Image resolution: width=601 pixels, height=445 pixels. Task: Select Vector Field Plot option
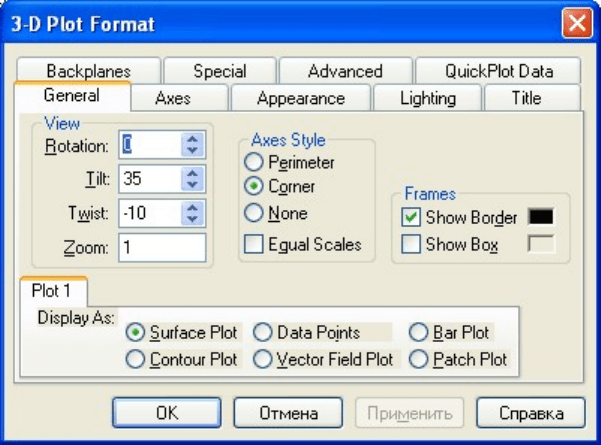[x=262, y=359]
